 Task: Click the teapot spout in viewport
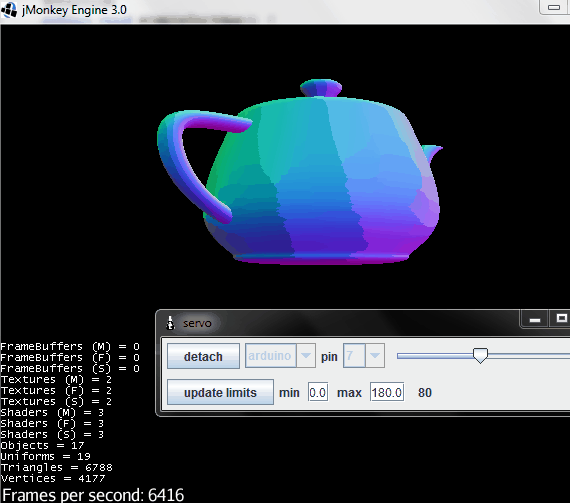click(x=432, y=153)
